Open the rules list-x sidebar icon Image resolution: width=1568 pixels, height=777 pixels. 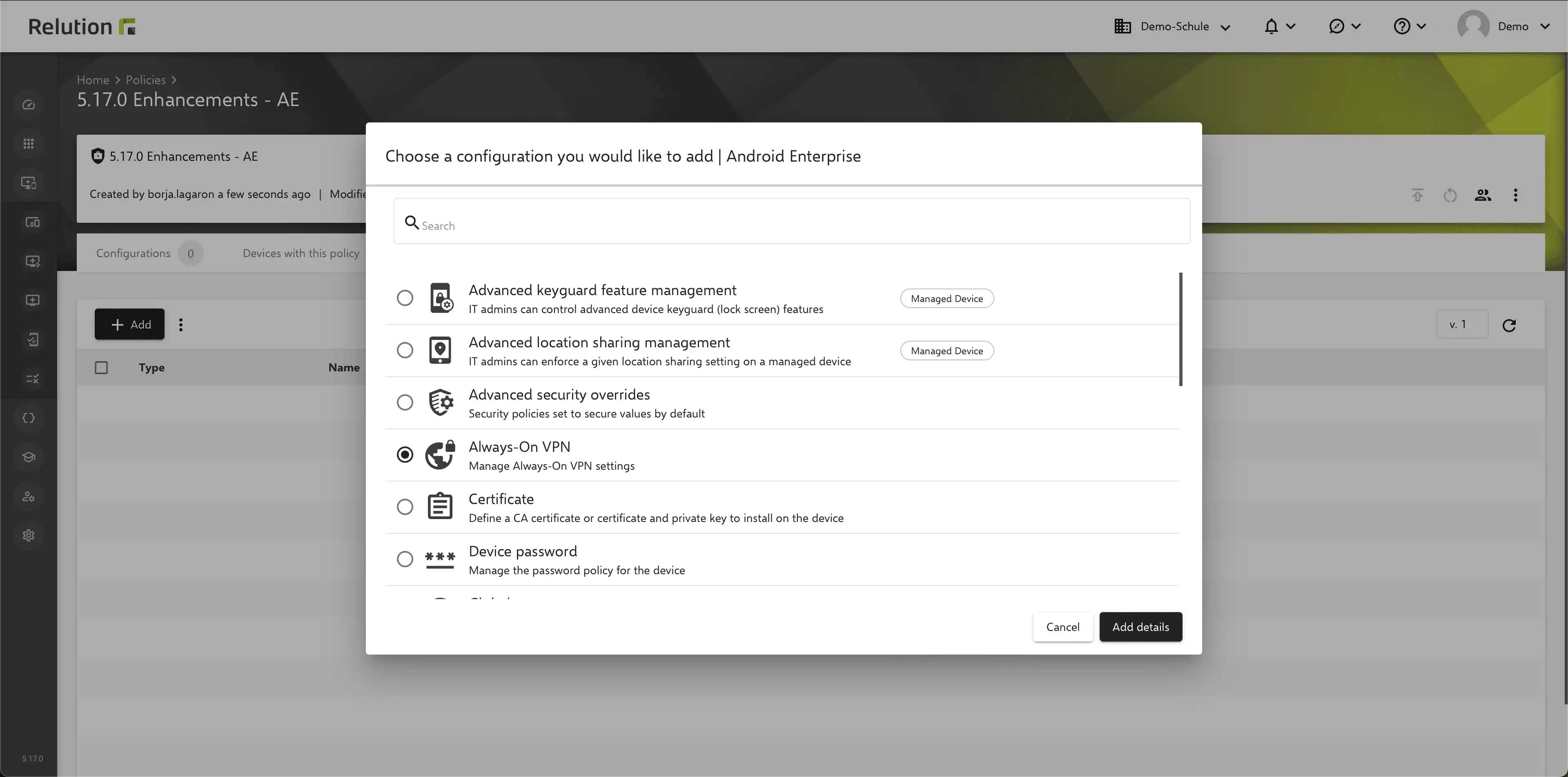tap(32, 378)
